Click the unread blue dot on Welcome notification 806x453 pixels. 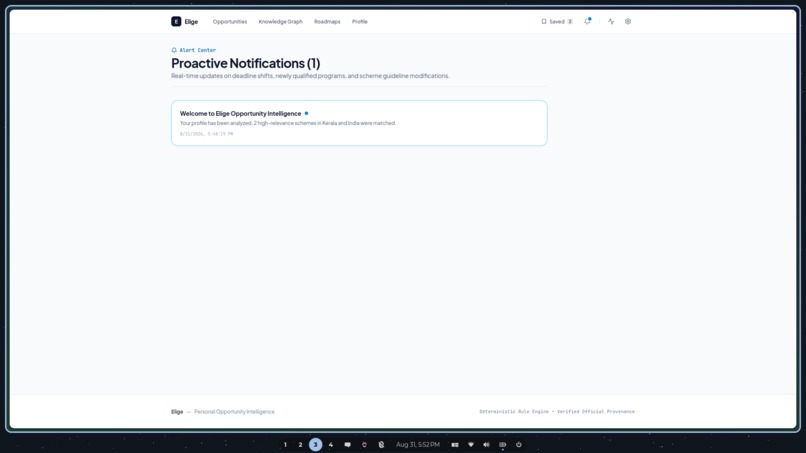pyautogui.click(x=306, y=113)
